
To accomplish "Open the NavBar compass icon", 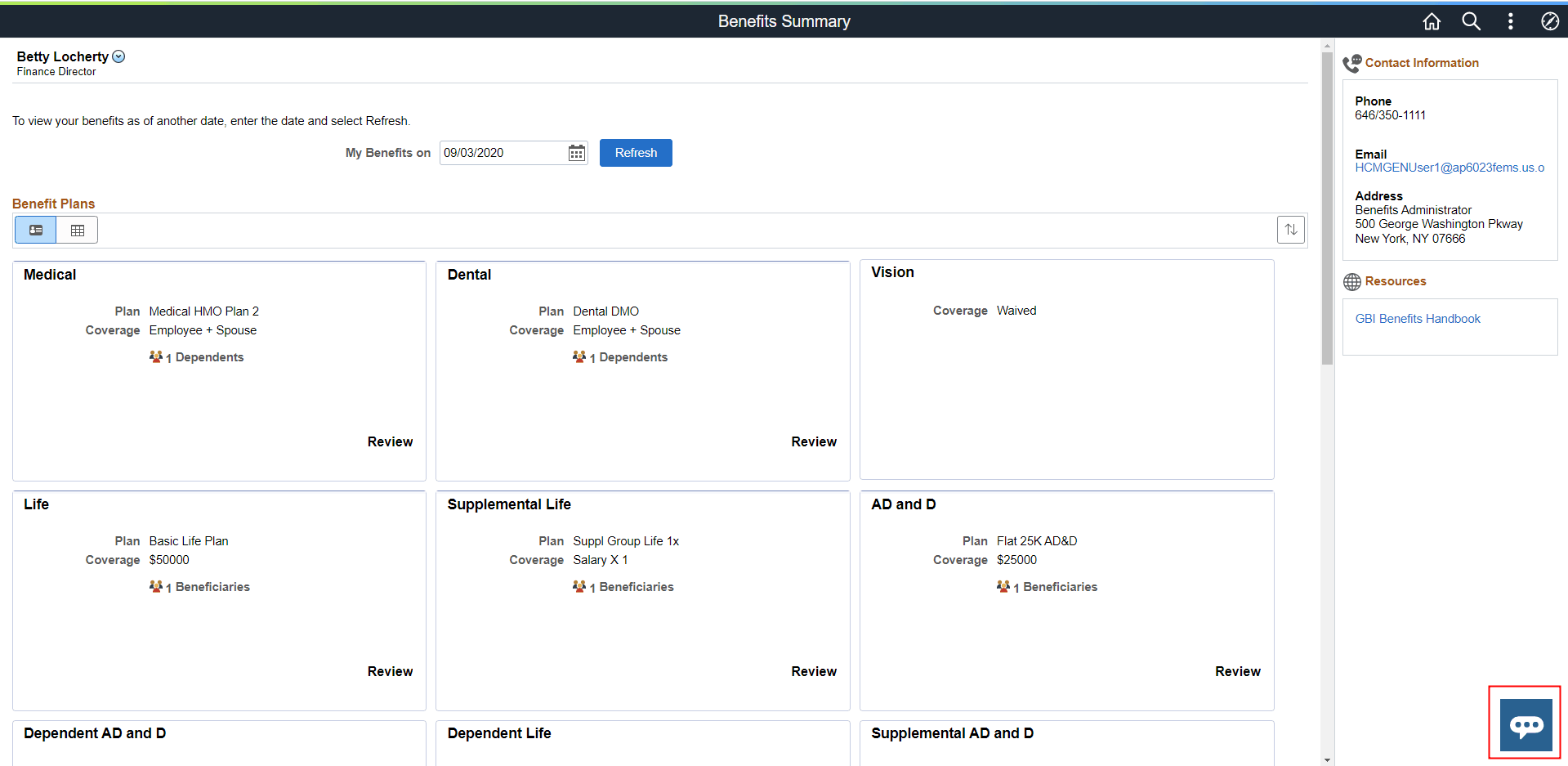I will 1549,21.
